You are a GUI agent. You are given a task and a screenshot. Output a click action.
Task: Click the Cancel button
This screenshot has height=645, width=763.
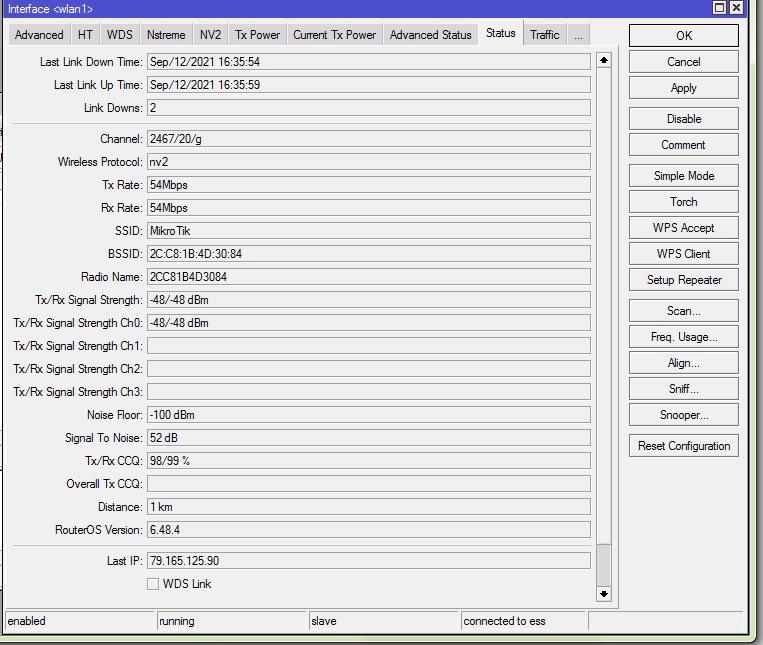coord(684,62)
